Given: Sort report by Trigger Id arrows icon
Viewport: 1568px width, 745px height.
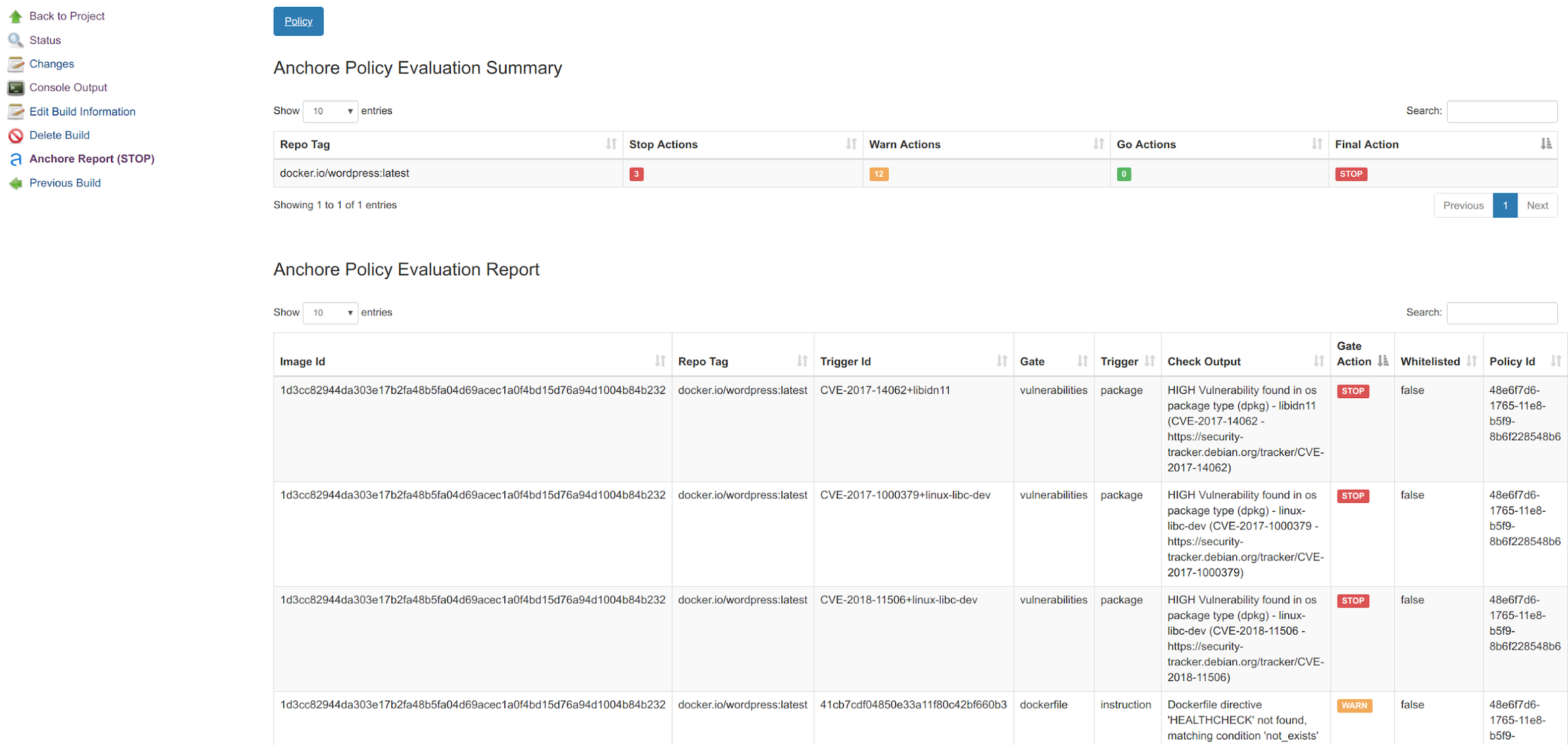Looking at the screenshot, I should click(x=1002, y=361).
